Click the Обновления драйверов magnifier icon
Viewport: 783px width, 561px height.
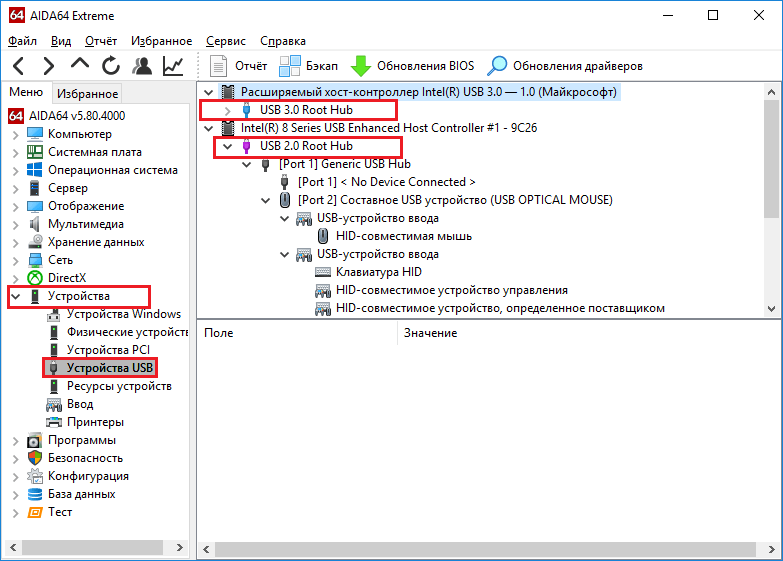(x=497, y=66)
